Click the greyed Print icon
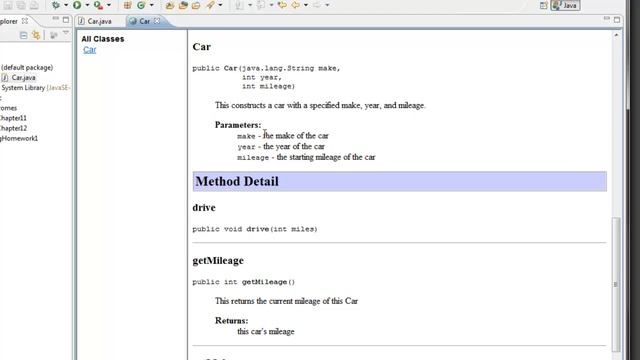The image size is (640, 360). pos(34,5)
